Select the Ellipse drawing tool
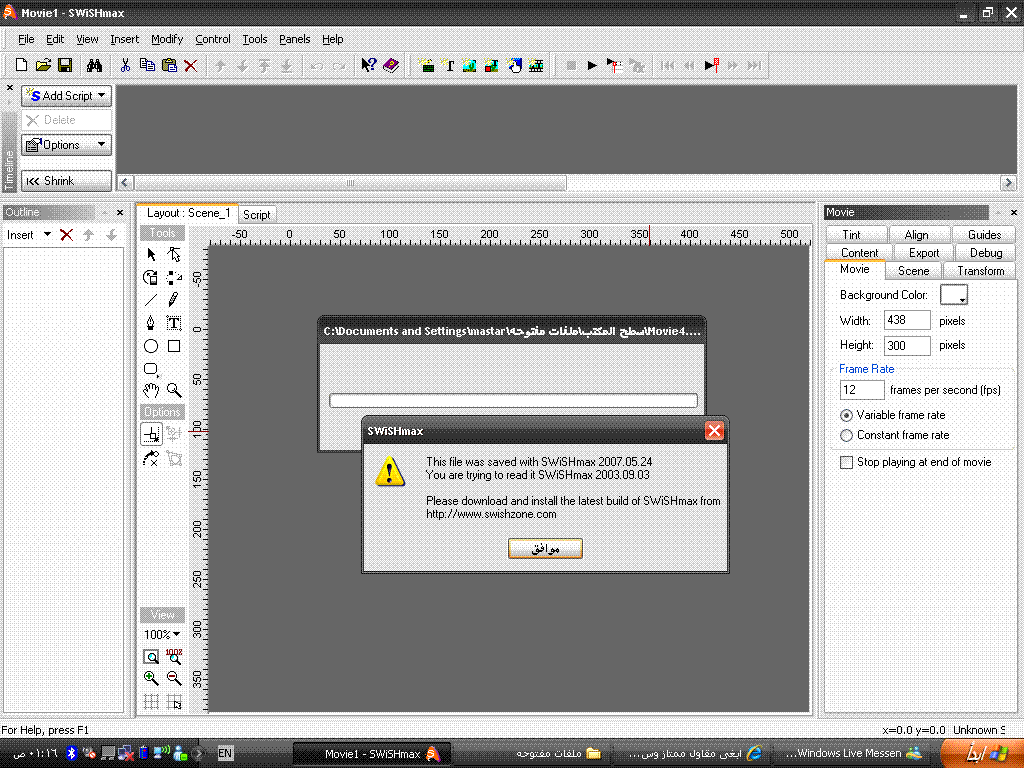This screenshot has height=768, width=1024. point(151,346)
